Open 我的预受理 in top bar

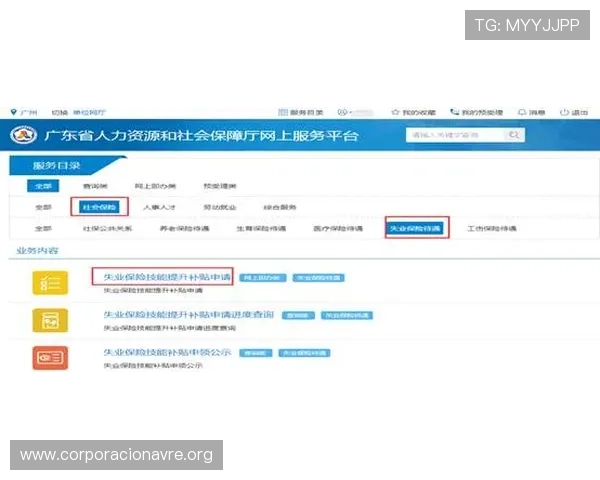[476, 112]
